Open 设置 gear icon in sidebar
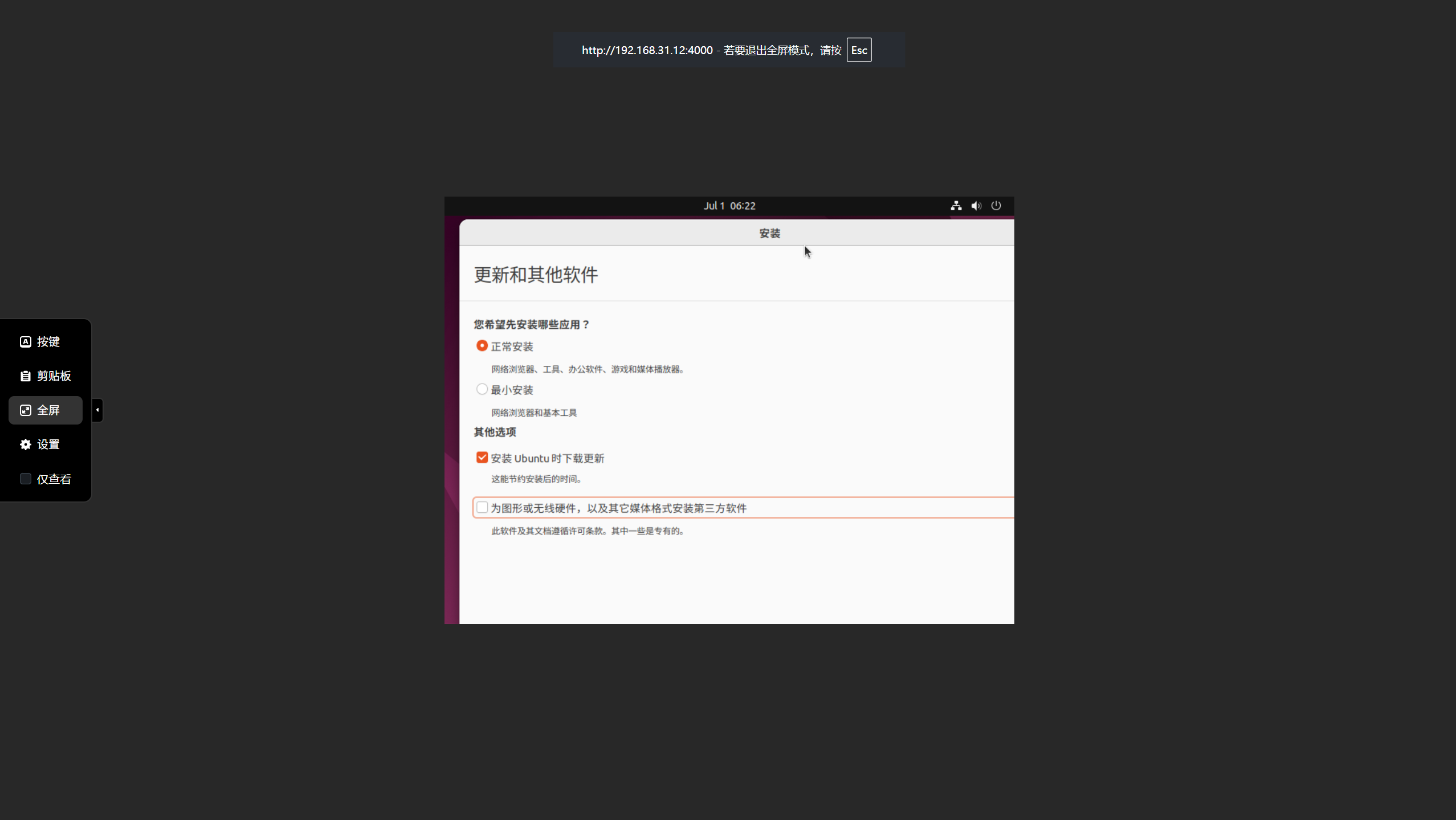Screen dimensions: 1456x820 pyautogui.click(x=25, y=444)
